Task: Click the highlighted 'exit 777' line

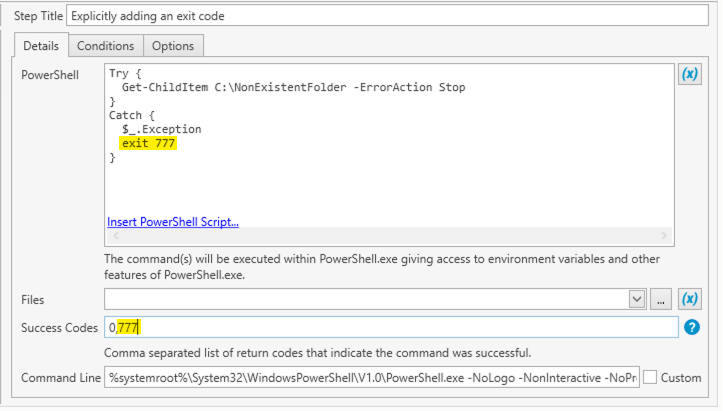Action: 148,143
